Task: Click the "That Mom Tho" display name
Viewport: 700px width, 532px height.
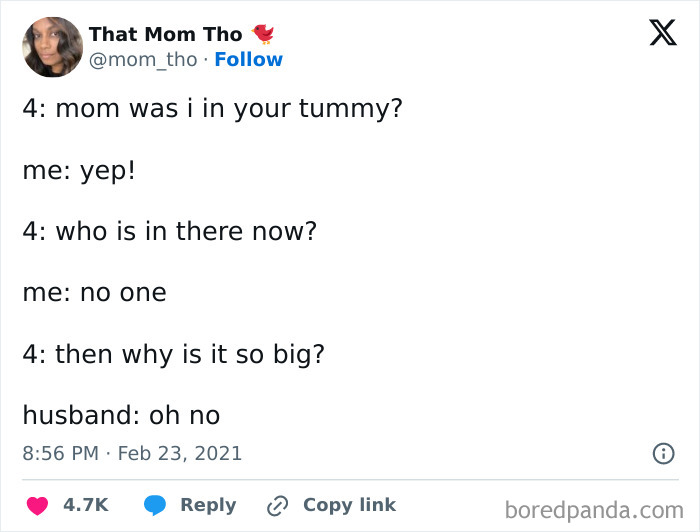Action: pos(165,34)
